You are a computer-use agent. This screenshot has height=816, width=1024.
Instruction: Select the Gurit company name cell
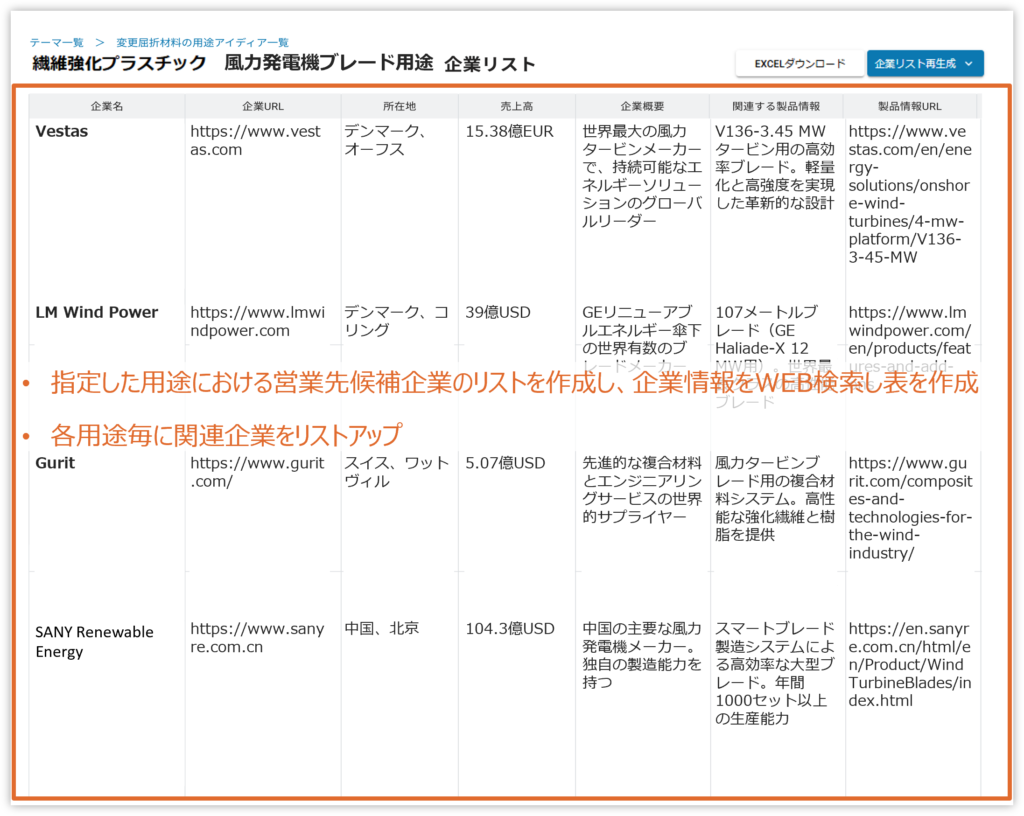(55, 463)
